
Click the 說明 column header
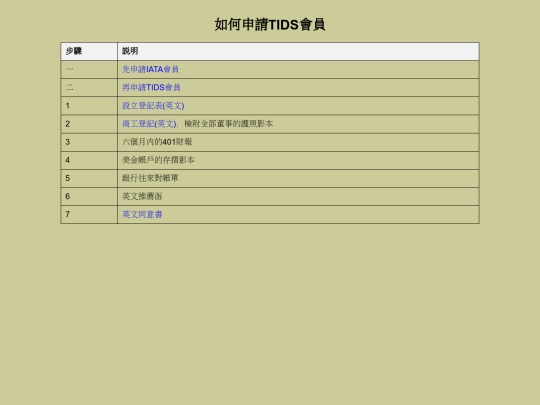click(298, 51)
